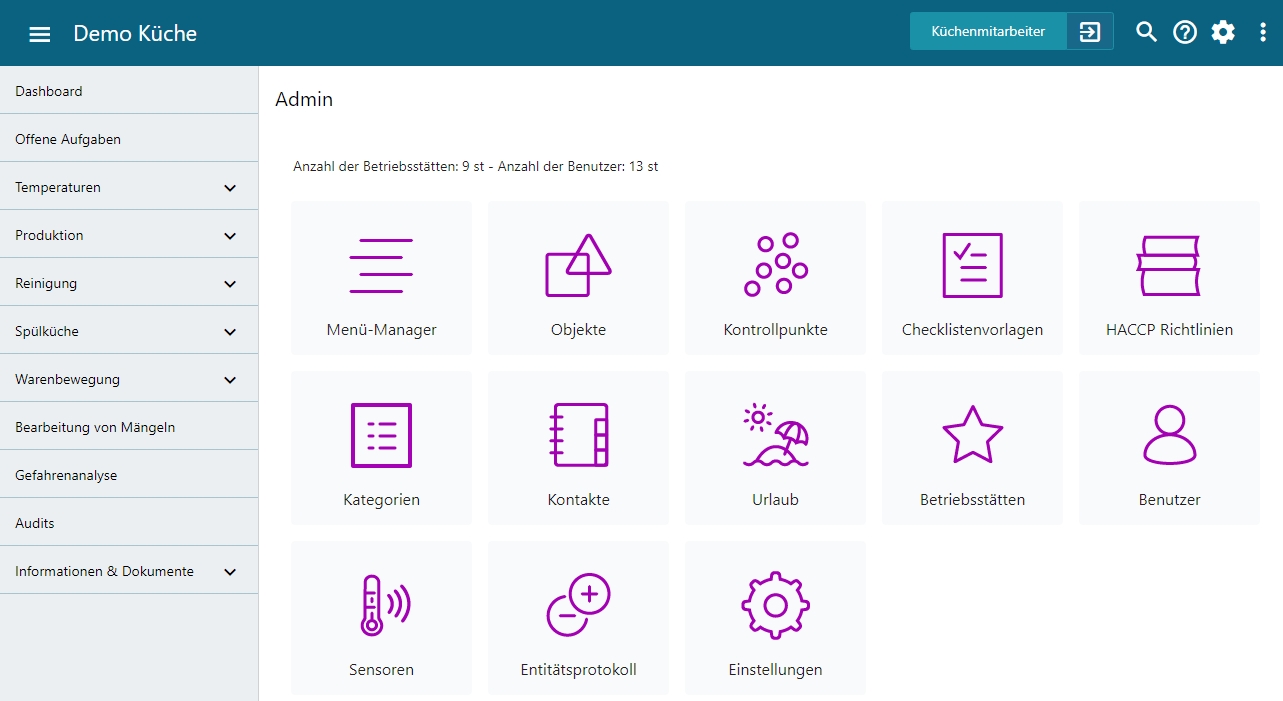The width and height of the screenshot is (1283, 701).
Task: Open Checklistenvorlagen checklist icon
Action: point(972,265)
